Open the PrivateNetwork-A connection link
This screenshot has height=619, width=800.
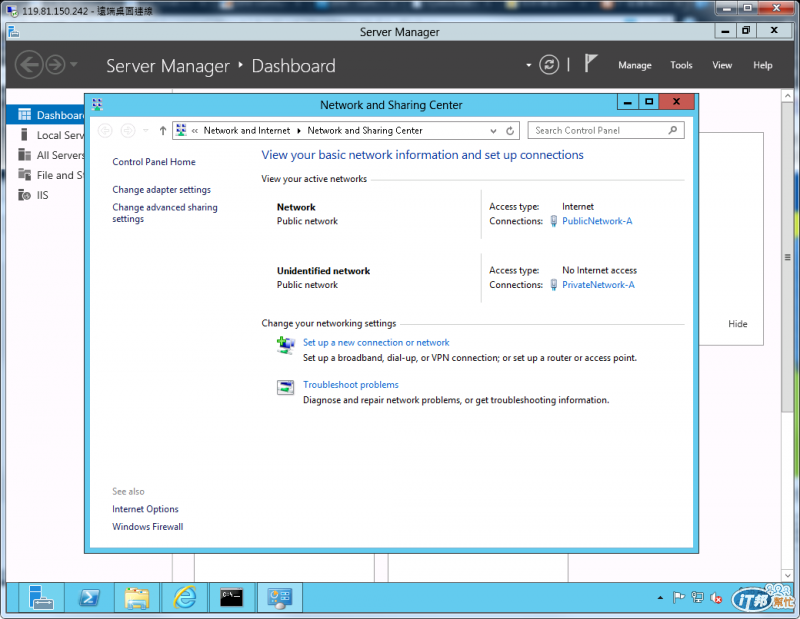tap(598, 285)
